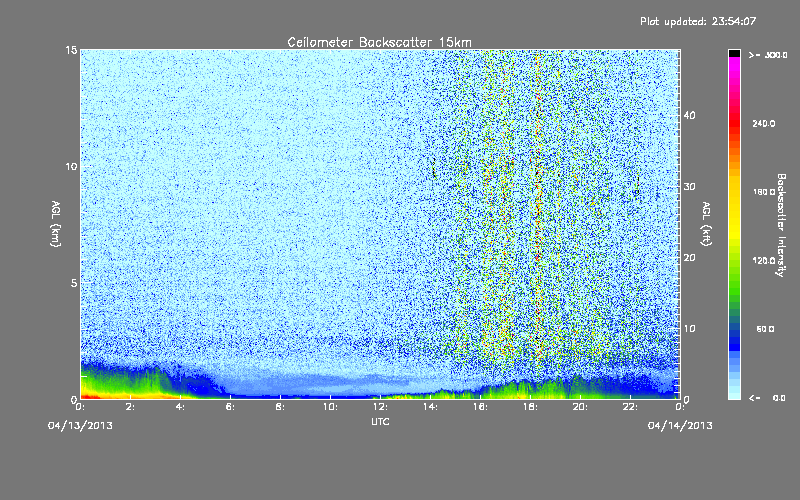Viewport: 800px width, 500px height.
Task: Click the "22:" hour tick on the UTC axis
Action: pos(630,407)
